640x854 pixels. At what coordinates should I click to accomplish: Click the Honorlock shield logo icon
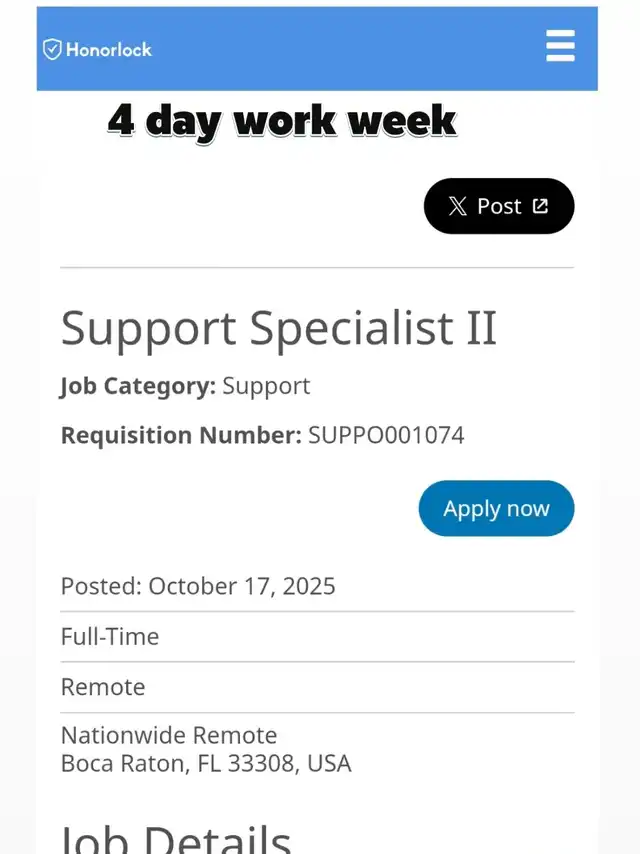52,49
